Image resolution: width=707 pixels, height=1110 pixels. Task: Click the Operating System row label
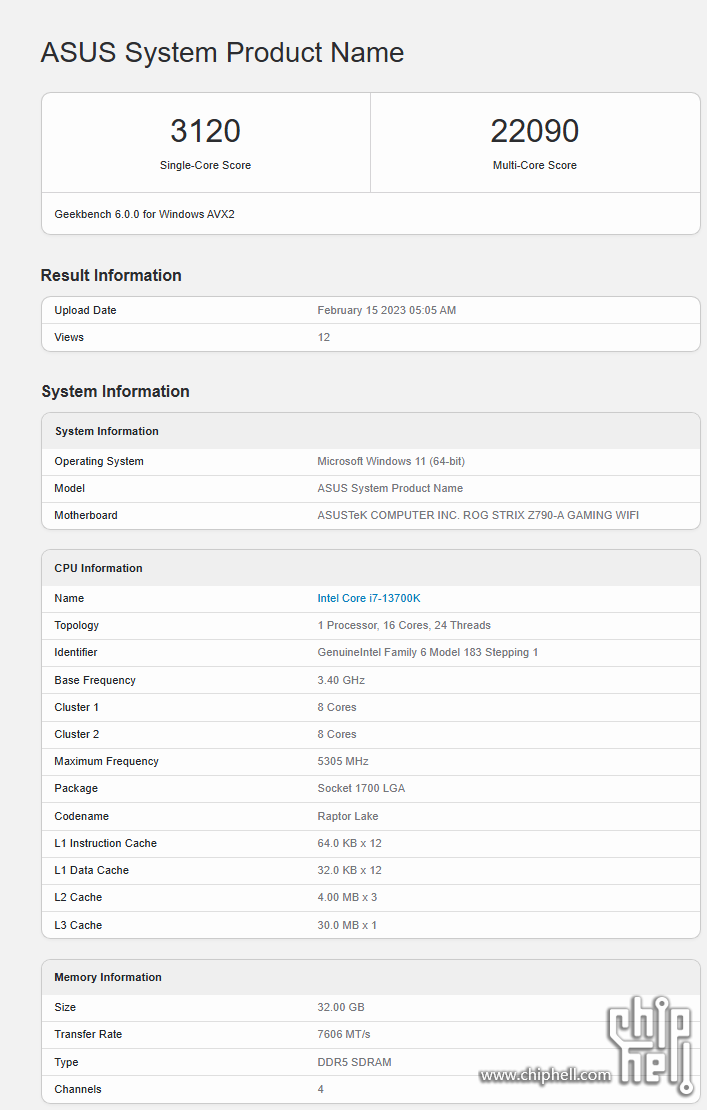coord(98,462)
